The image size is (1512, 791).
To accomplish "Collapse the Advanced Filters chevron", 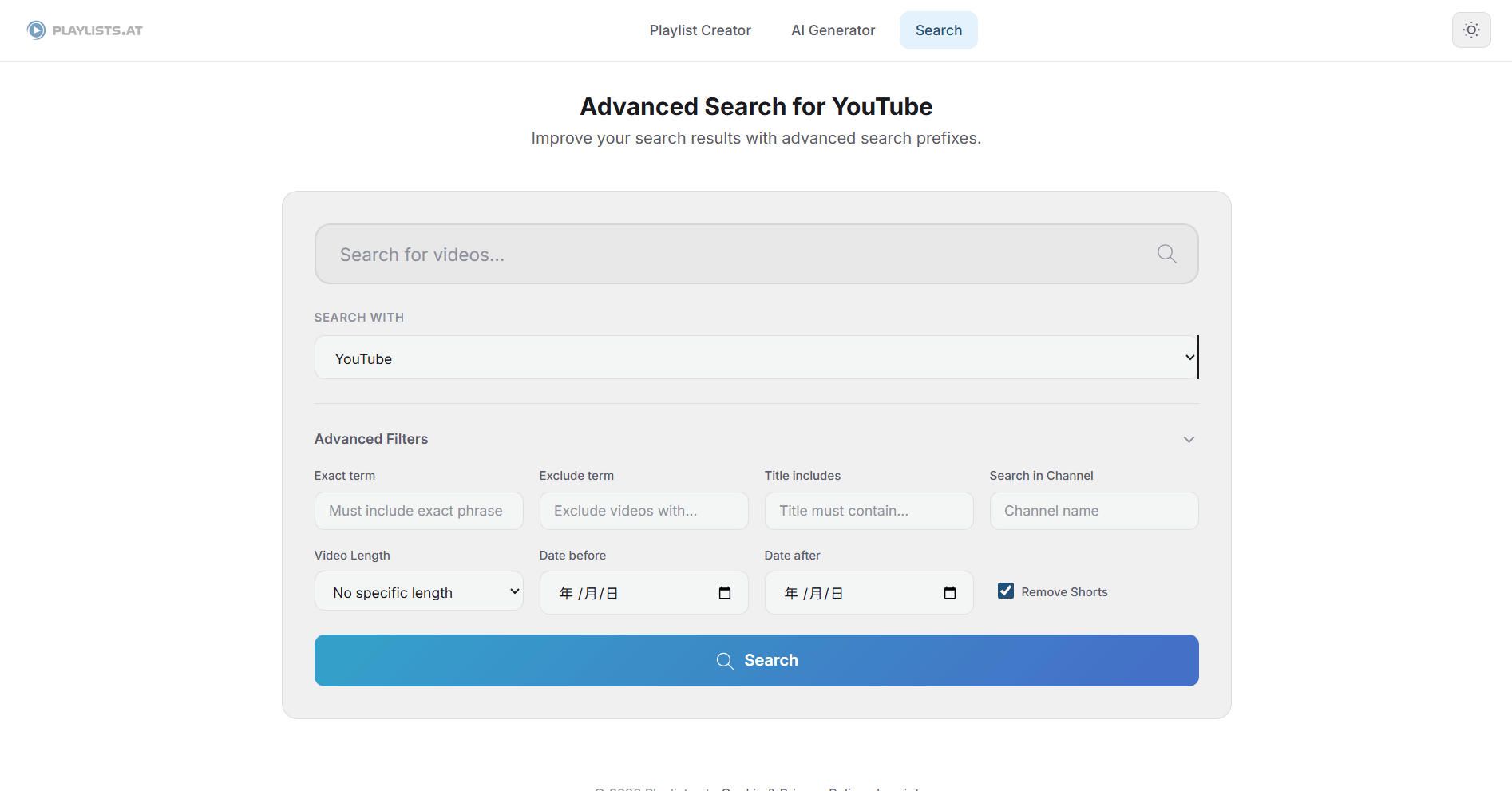I will pyautogui.click(x=1189, y=440).
